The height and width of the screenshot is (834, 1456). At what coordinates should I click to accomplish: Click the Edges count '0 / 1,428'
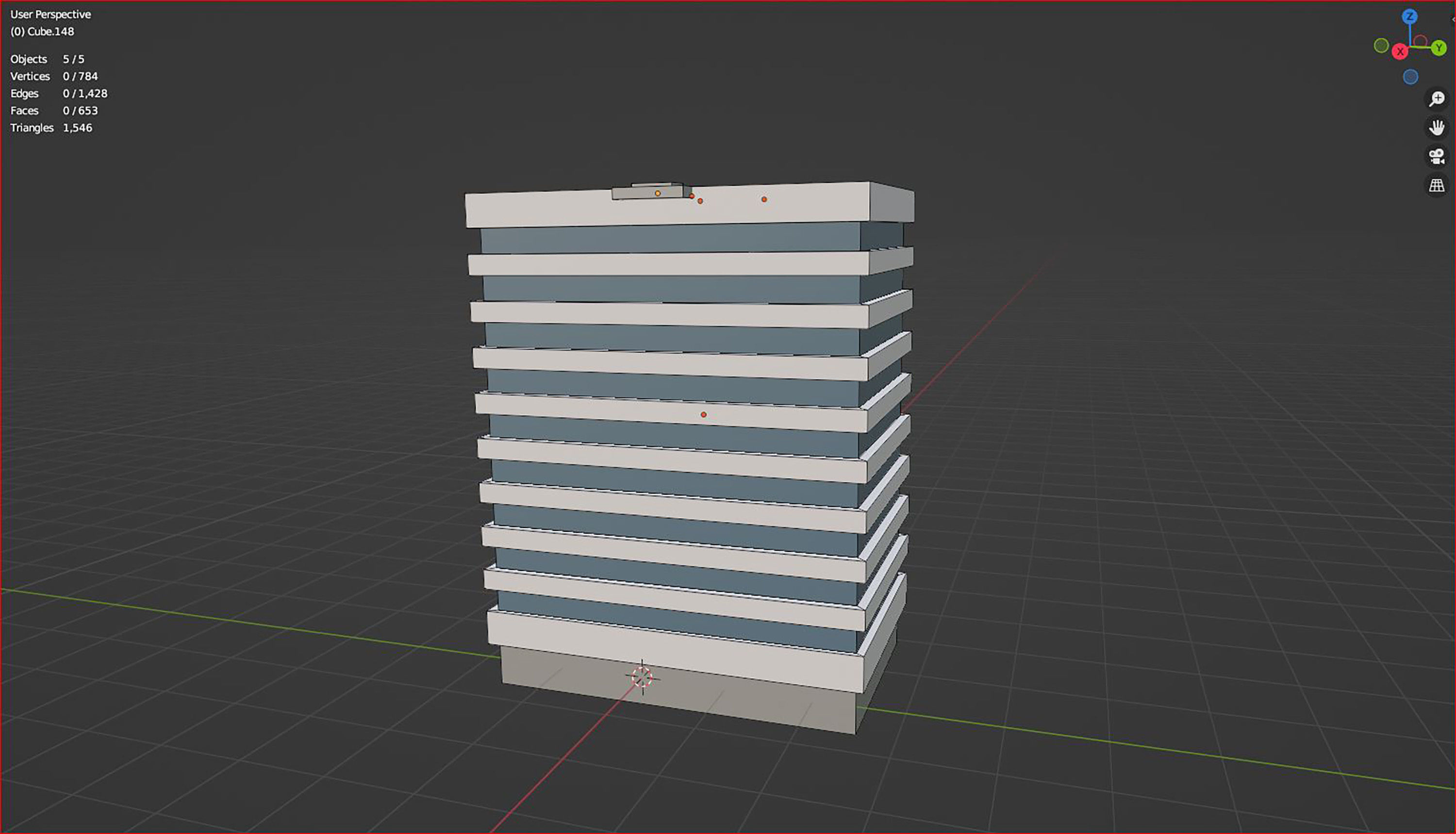click(85, 93)
